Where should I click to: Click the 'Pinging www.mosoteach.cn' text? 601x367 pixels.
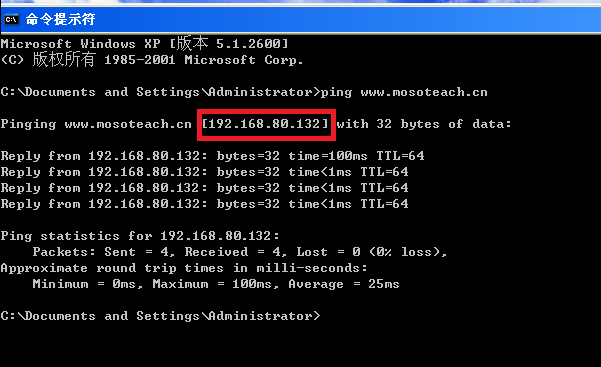[x=96, y=124]
